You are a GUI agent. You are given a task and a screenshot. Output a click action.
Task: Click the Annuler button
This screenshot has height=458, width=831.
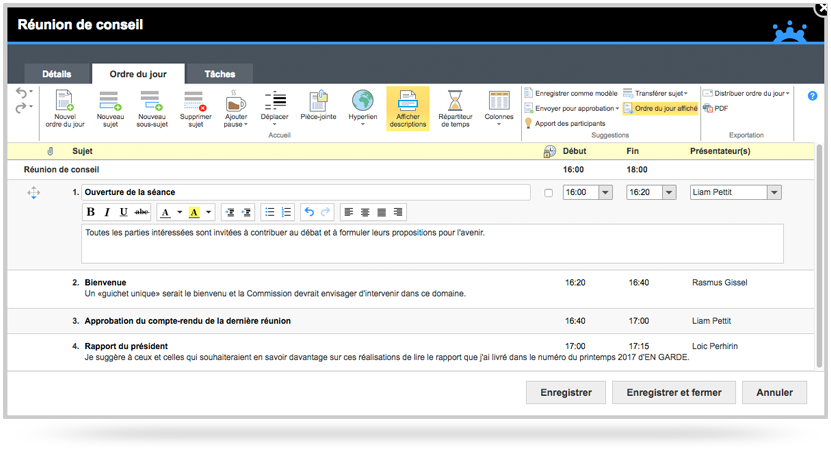pos(774,393)
